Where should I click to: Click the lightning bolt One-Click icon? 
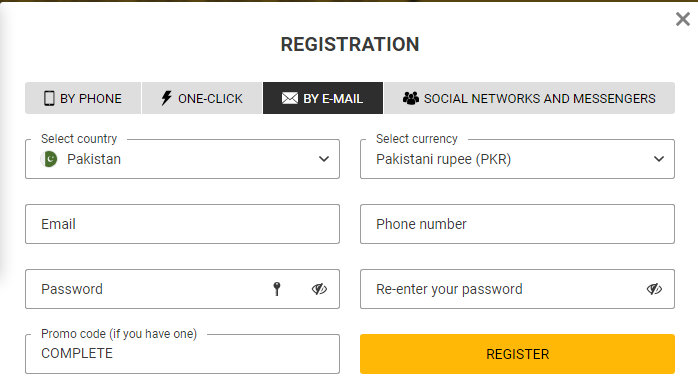click(x=166, y=98)
